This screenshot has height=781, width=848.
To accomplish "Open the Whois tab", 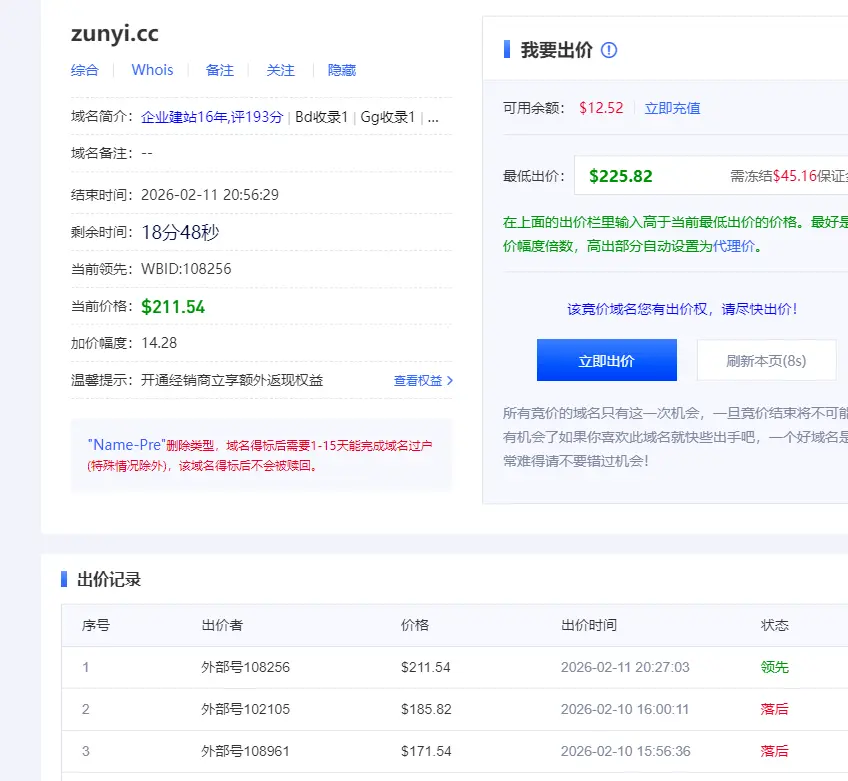I will click(153, 70).
